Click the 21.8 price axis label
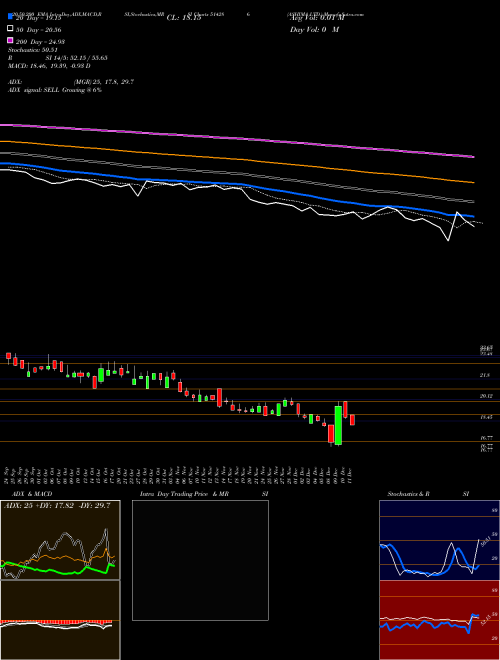Screen dimensions: 500x660 484,375
